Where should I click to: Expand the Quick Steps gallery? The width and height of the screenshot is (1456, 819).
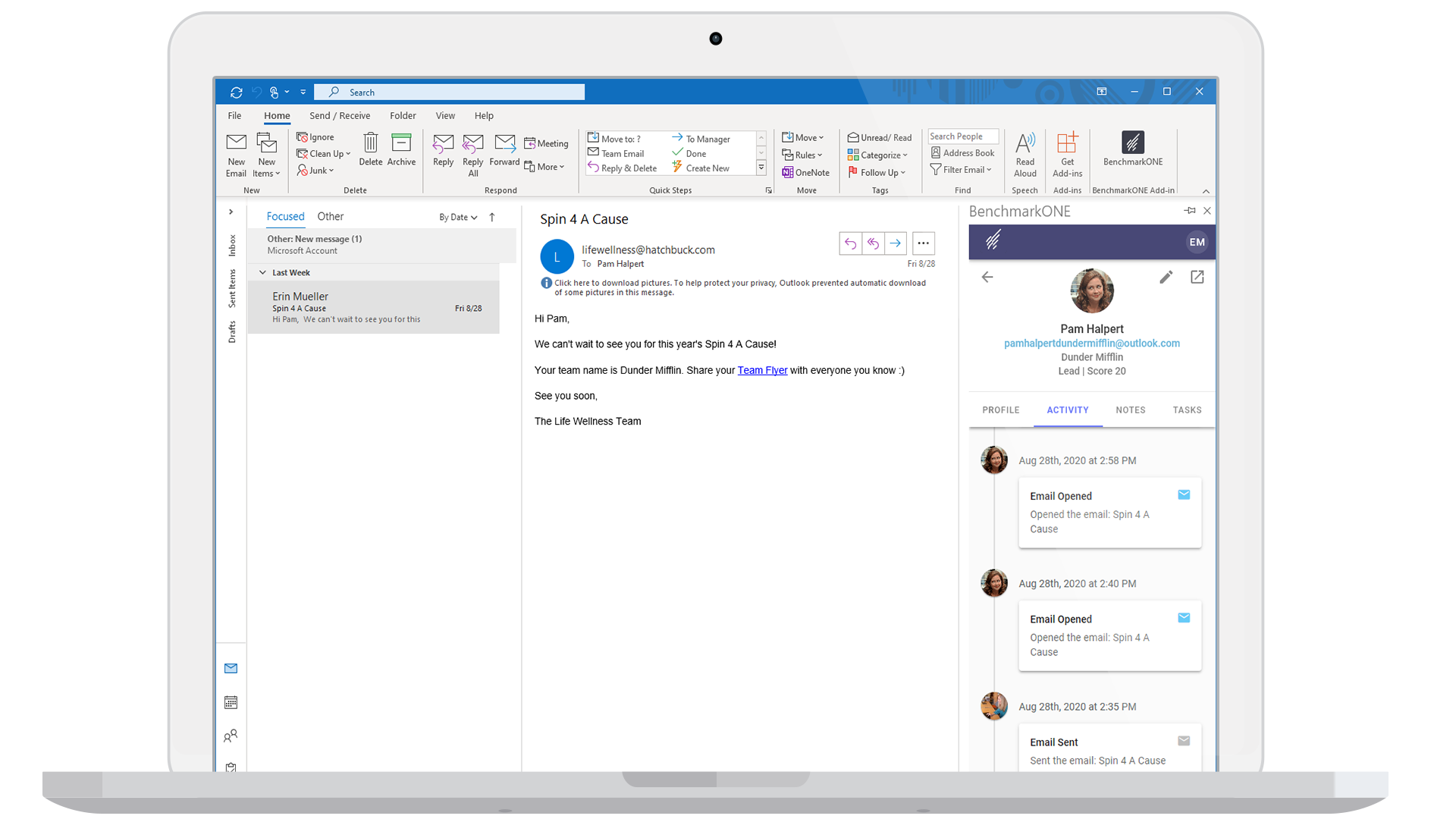[x=761, y=168]
